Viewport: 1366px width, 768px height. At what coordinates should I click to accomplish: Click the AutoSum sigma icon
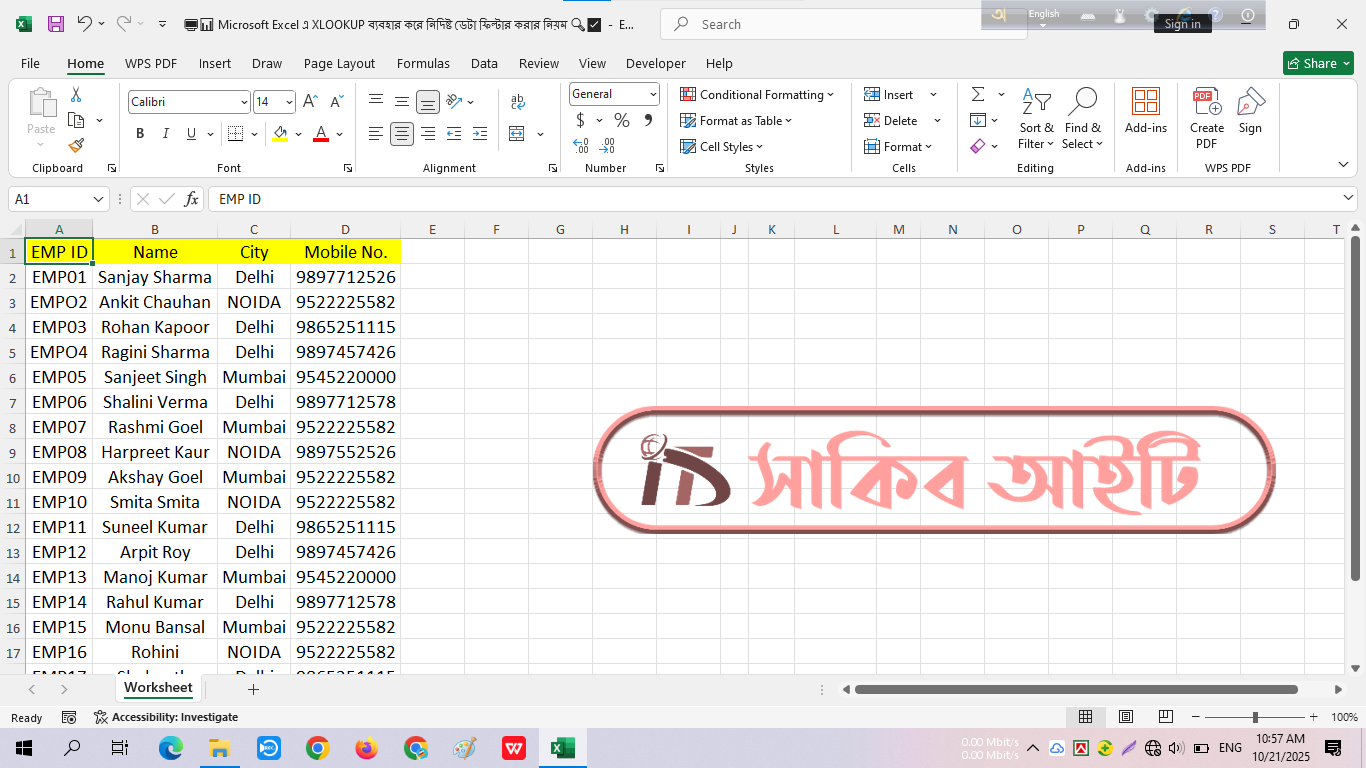pyautogui.click(x=978, y=94)
